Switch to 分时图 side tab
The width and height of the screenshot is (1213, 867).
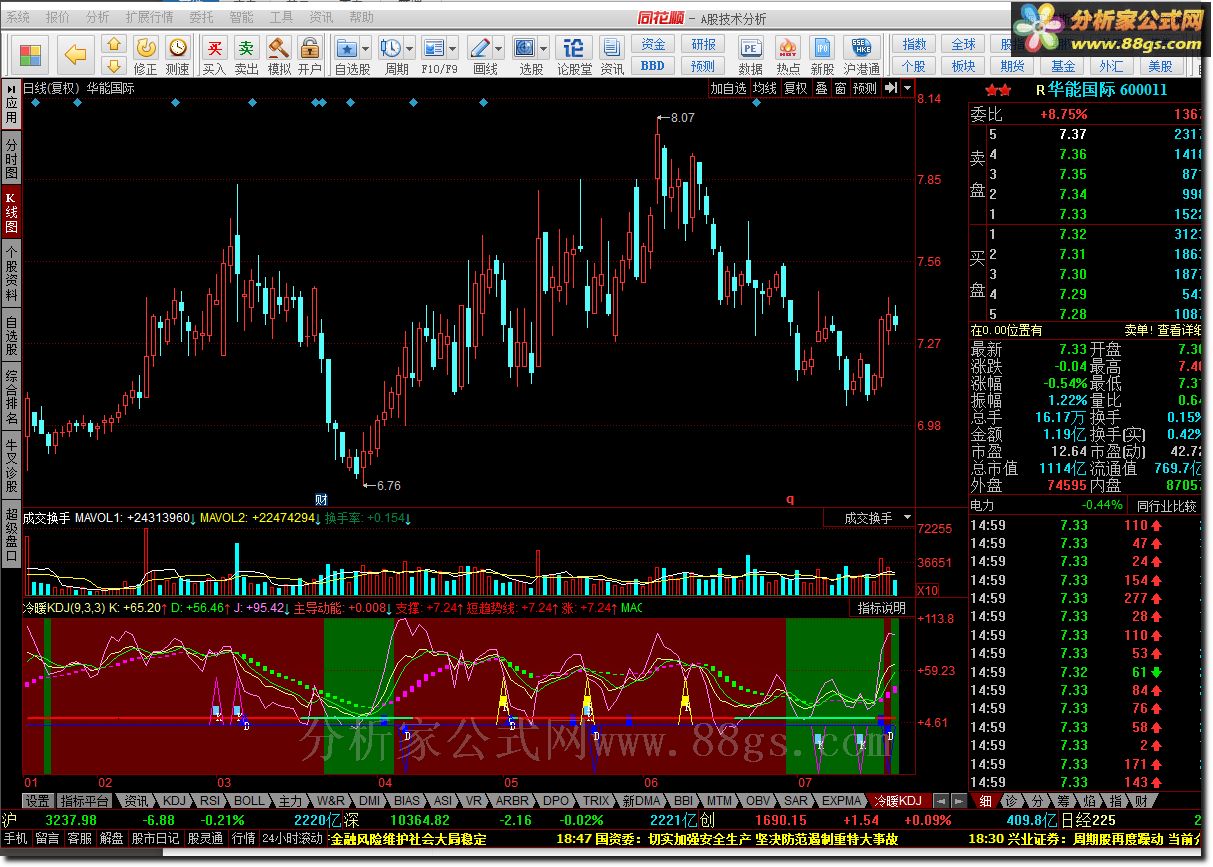point(11,158)
